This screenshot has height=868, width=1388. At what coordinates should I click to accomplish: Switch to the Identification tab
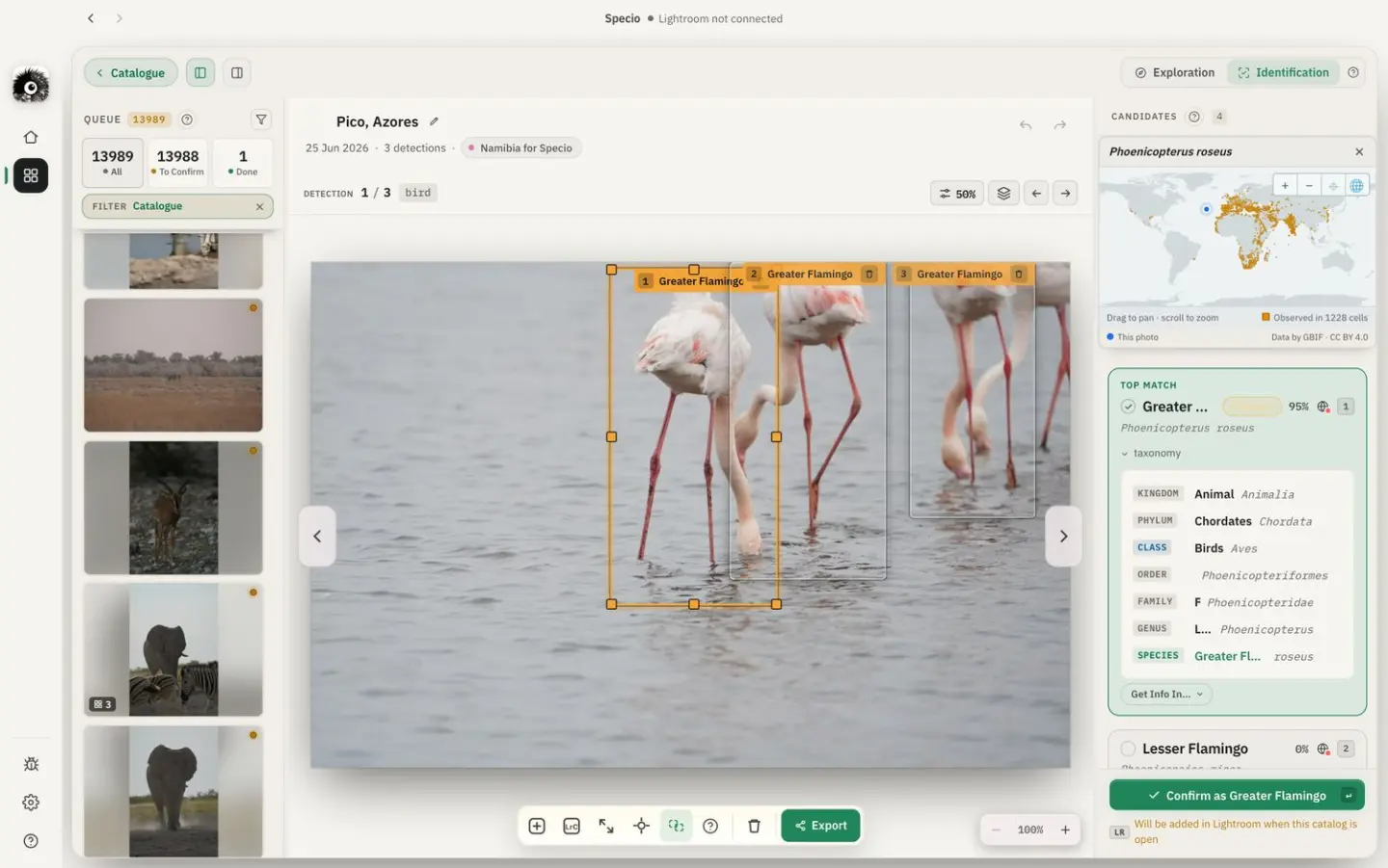click(1283, 72)
